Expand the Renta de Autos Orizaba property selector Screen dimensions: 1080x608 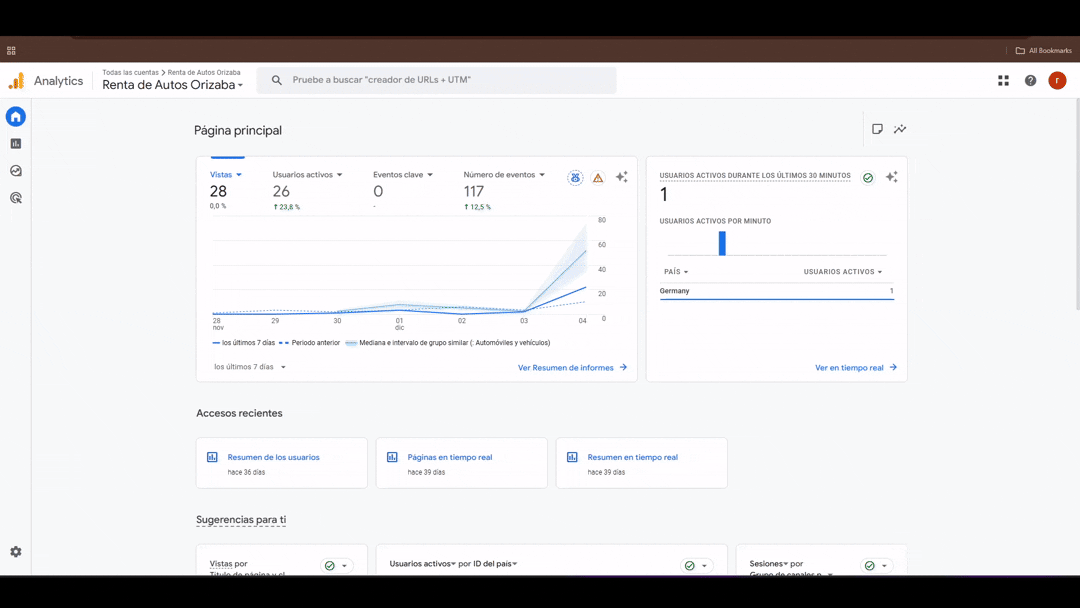172,85
